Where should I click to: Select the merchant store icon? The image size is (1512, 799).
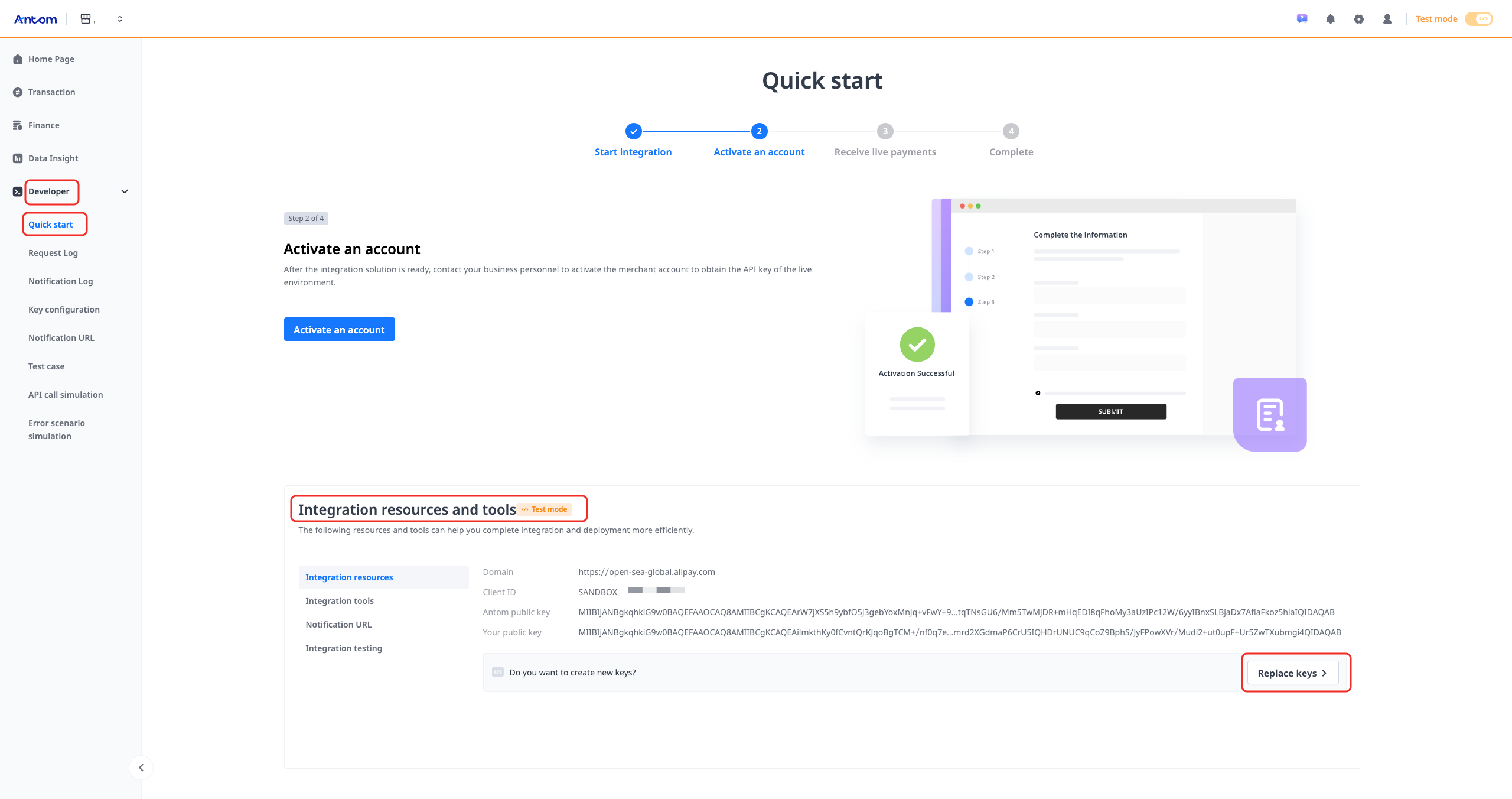point(86,18)
